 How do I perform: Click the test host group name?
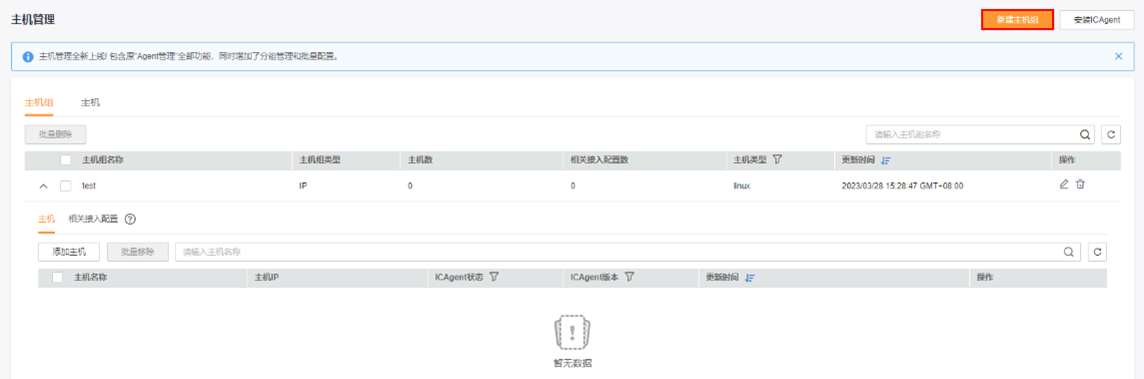pos(89,186)
